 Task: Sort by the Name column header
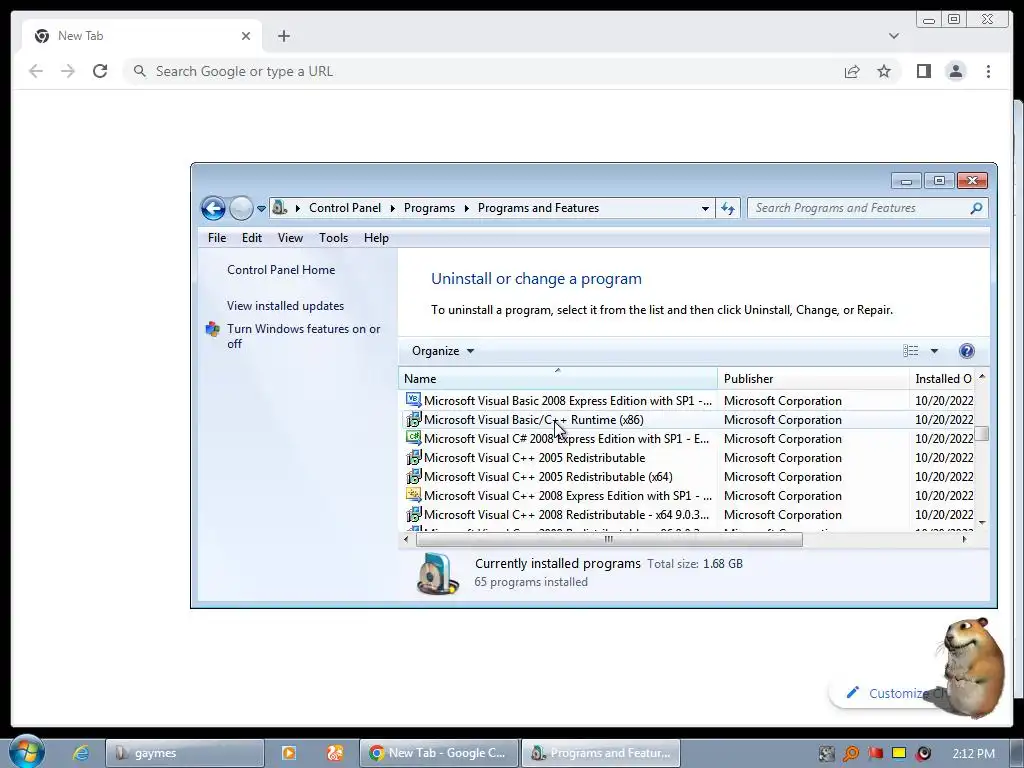(558, 379)
